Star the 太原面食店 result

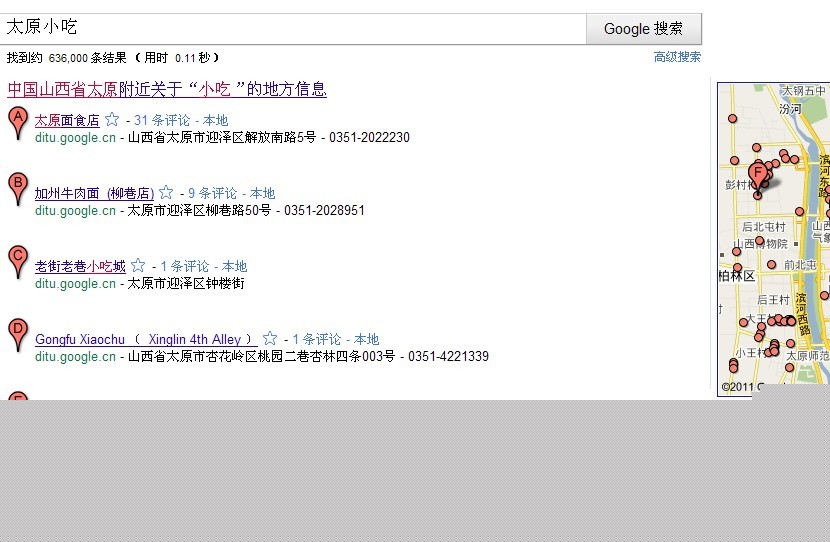(112, 119)
